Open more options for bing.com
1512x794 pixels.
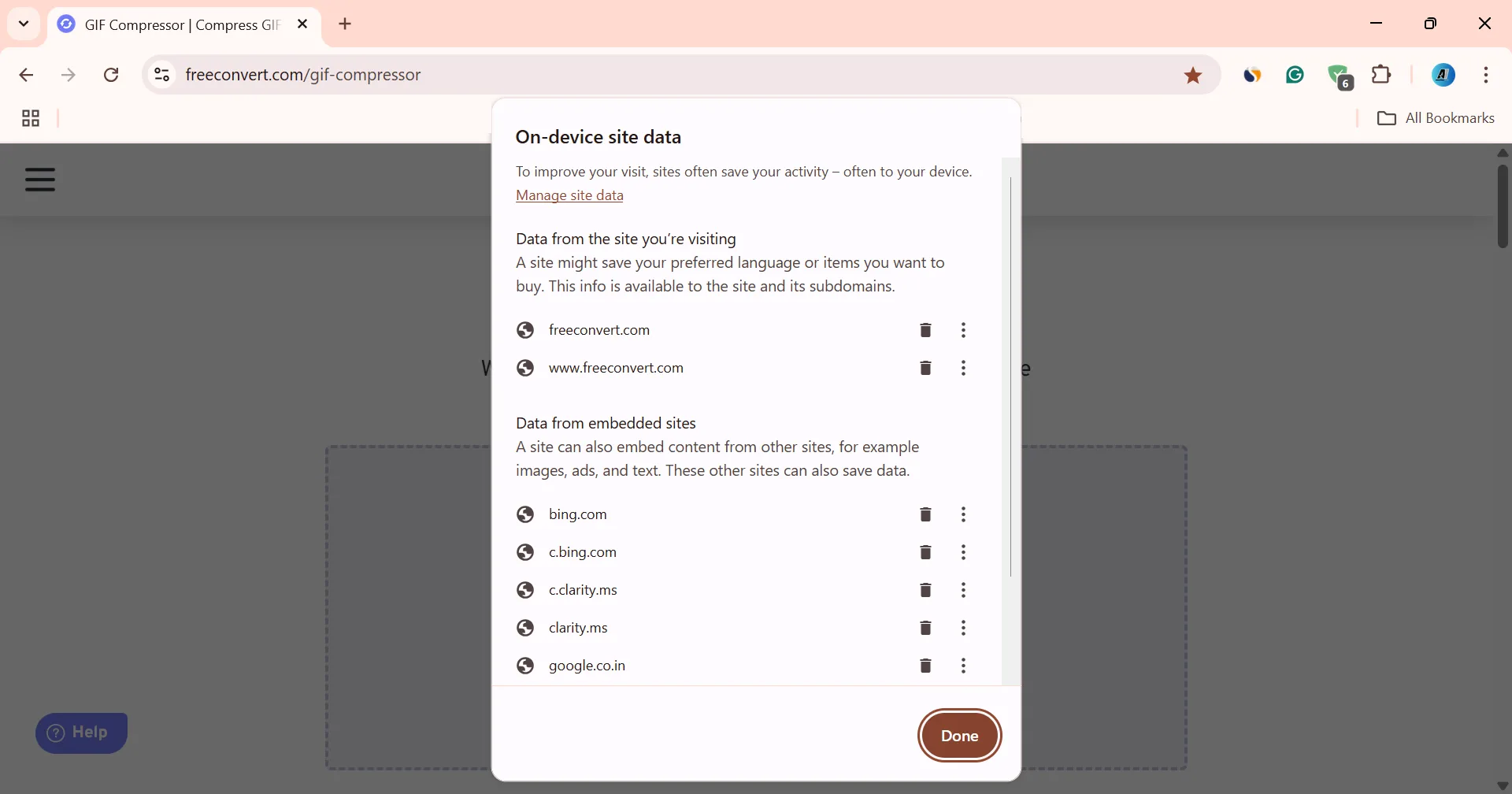[x=964, y=514]
